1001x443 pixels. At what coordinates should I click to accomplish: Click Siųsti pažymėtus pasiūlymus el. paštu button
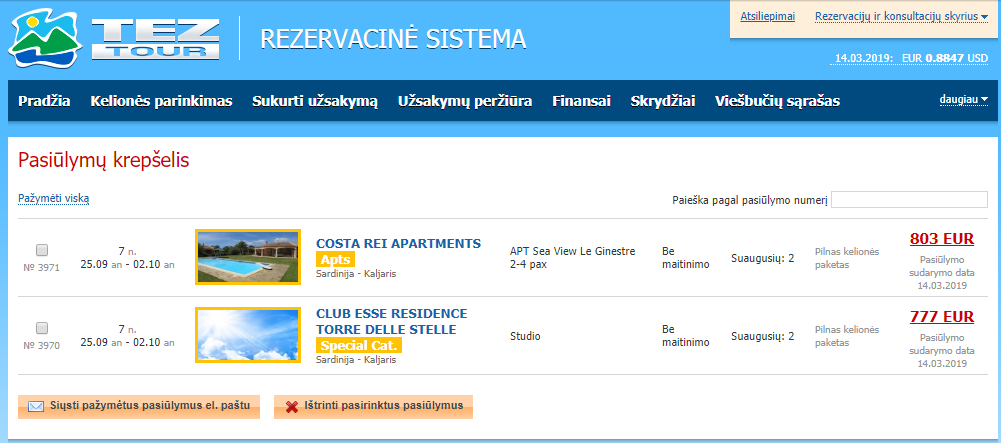coord(139,407)
